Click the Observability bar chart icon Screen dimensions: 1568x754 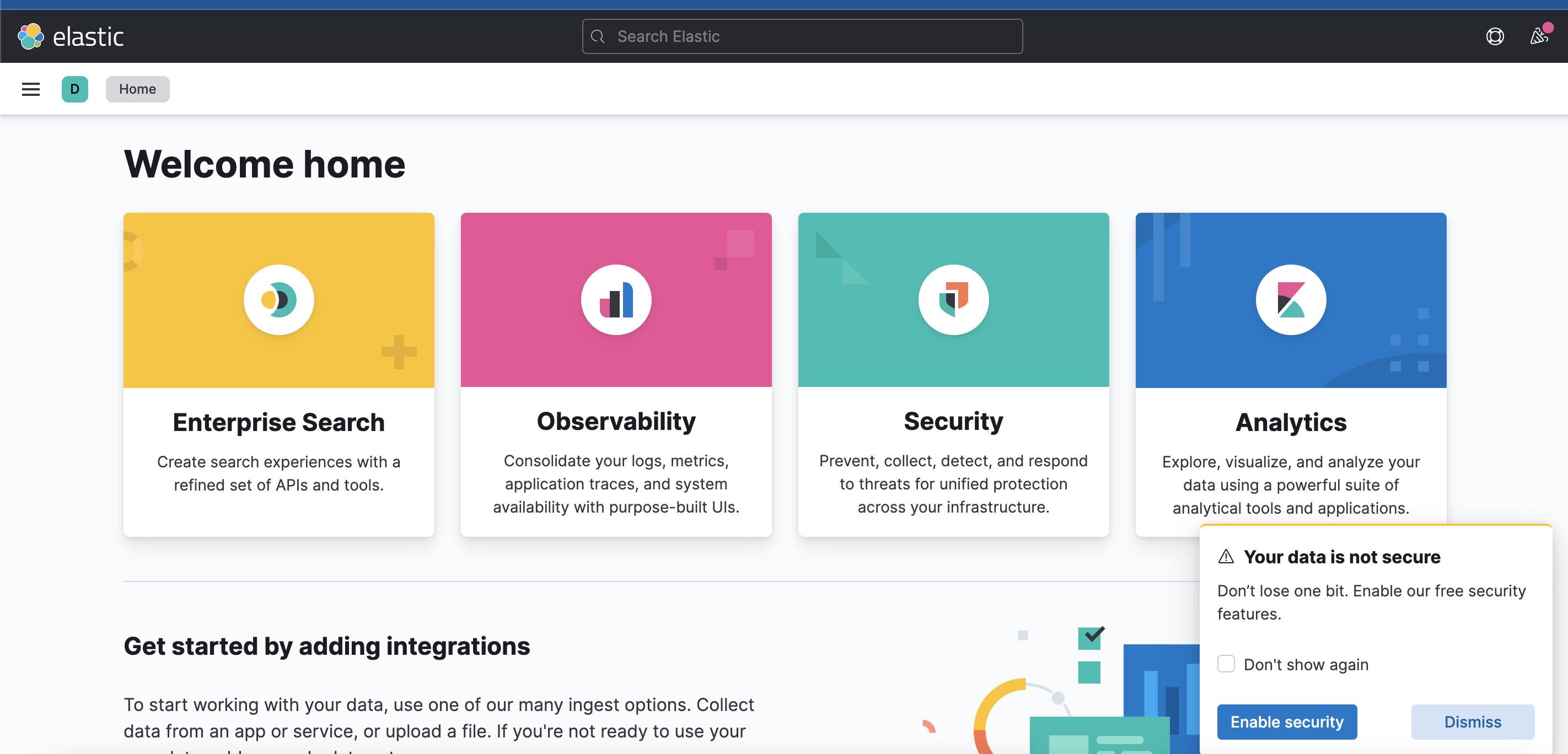(x=616, y=299)
